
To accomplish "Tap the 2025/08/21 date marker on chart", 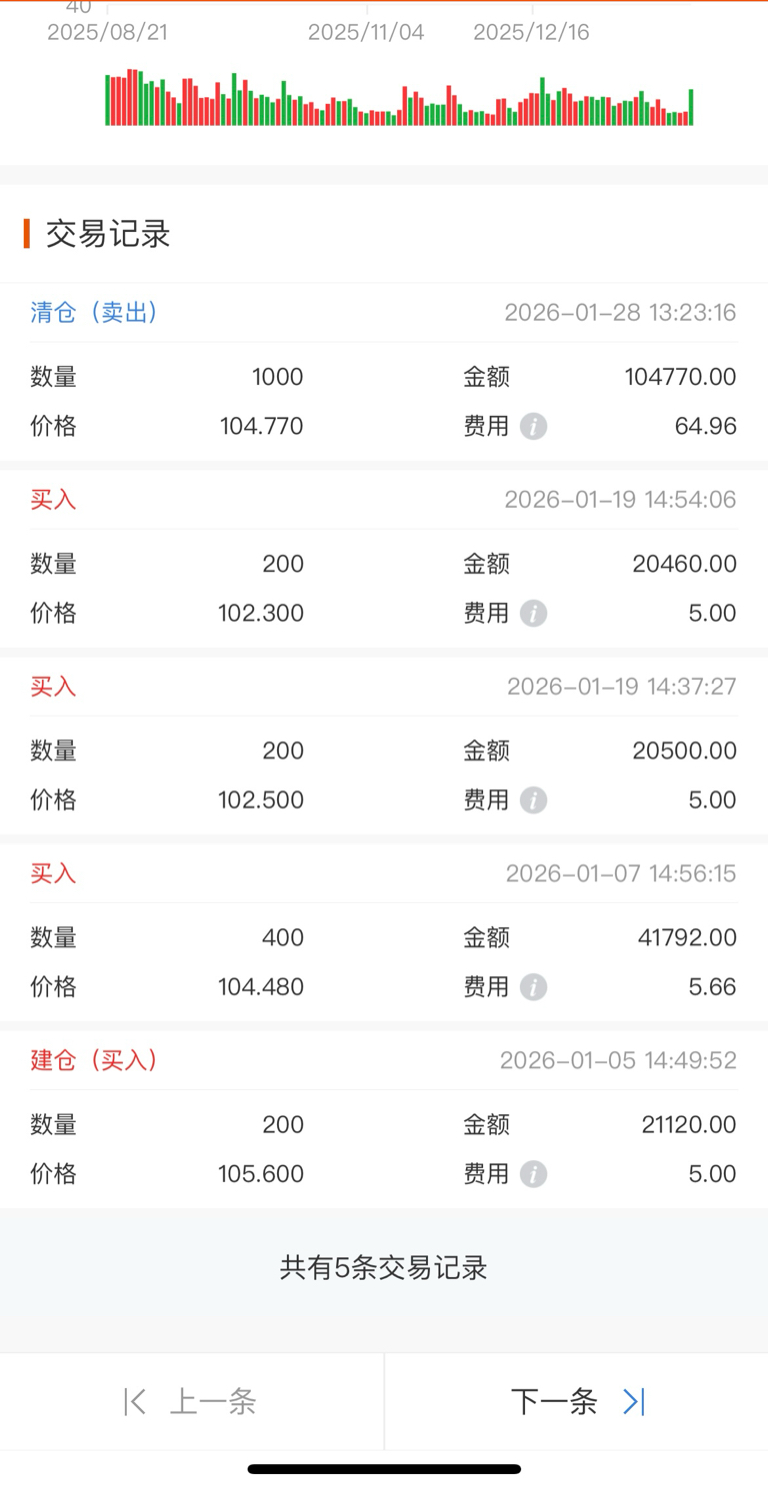I will (x=107, y=32).
